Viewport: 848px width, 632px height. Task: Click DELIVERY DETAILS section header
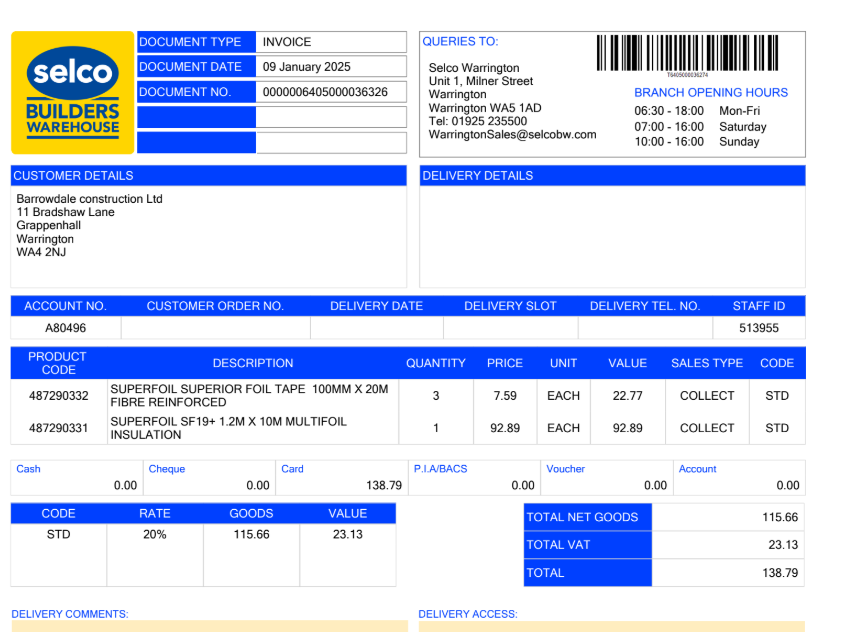(x=613, y=176)
